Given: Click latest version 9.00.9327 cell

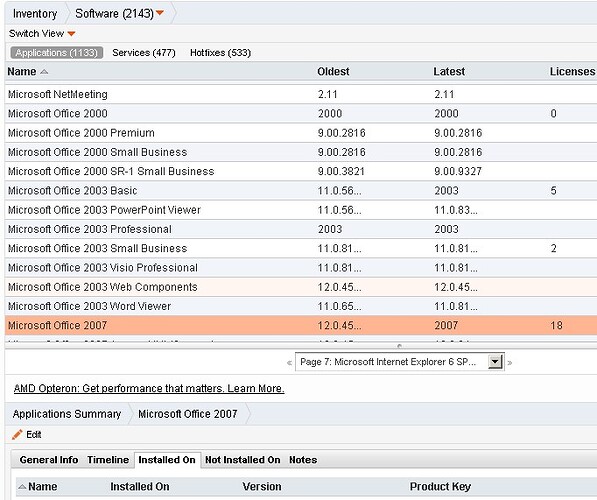Looking at the screenshot, I should [458, 171].
